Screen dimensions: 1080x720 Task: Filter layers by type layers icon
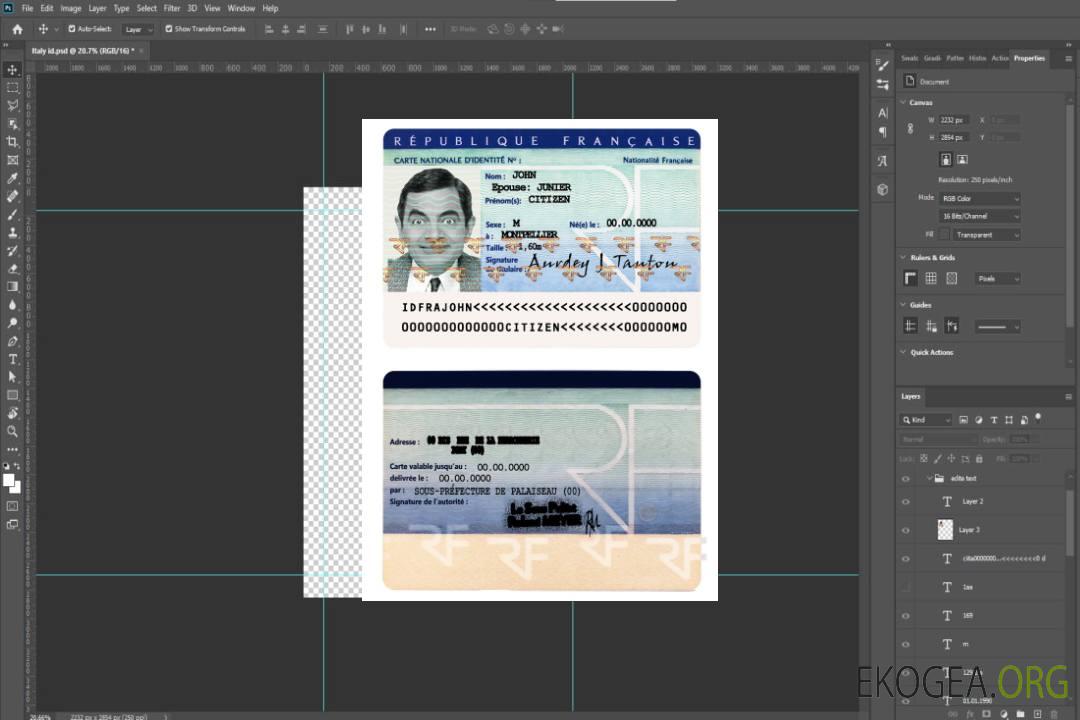click(x=993, y=420)
